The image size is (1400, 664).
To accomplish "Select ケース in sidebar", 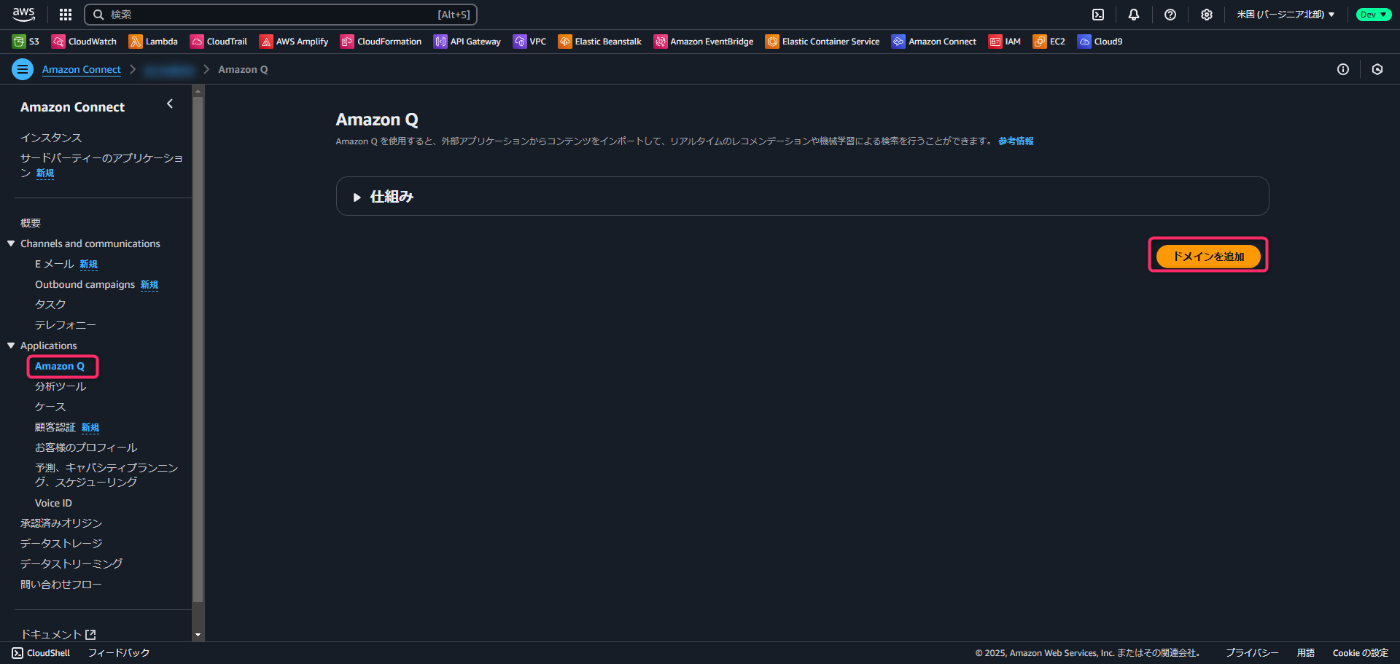I will 50,407.
